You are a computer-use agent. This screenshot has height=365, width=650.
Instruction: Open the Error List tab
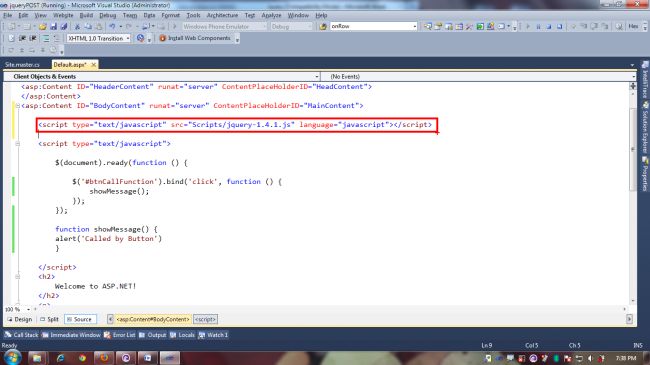[120, 335]
